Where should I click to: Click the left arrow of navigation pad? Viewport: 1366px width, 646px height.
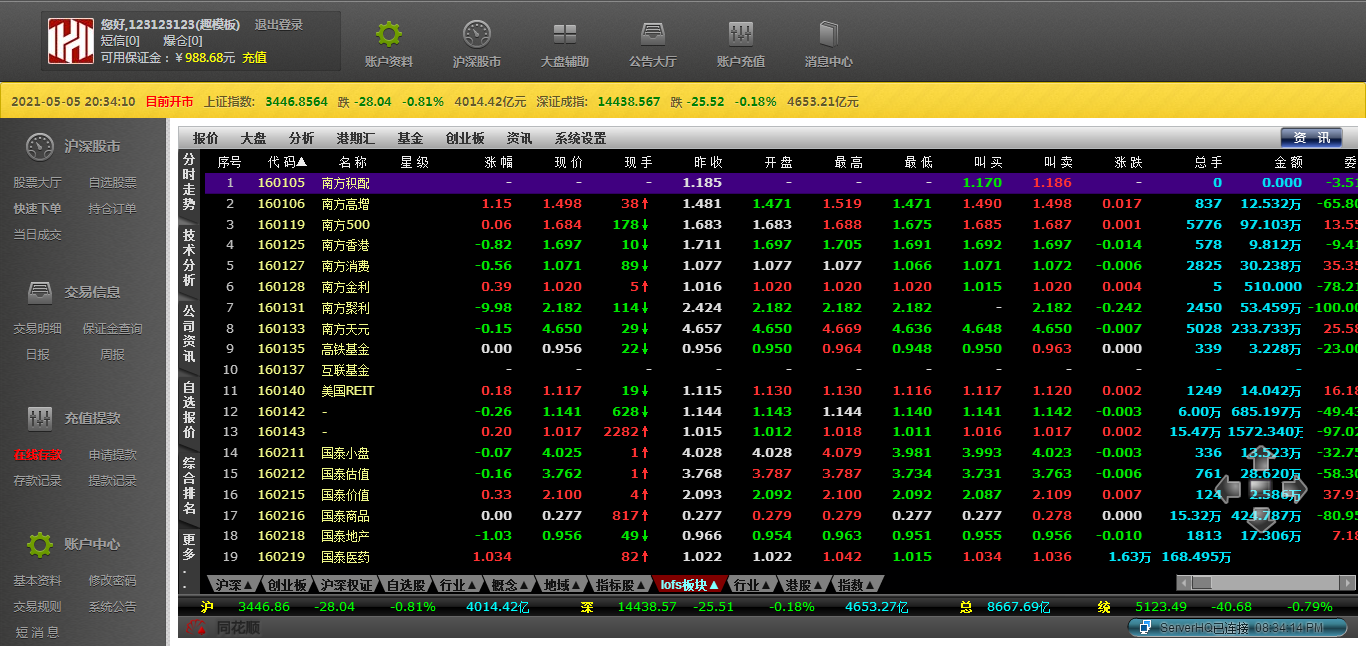[x=1229, y=490]
